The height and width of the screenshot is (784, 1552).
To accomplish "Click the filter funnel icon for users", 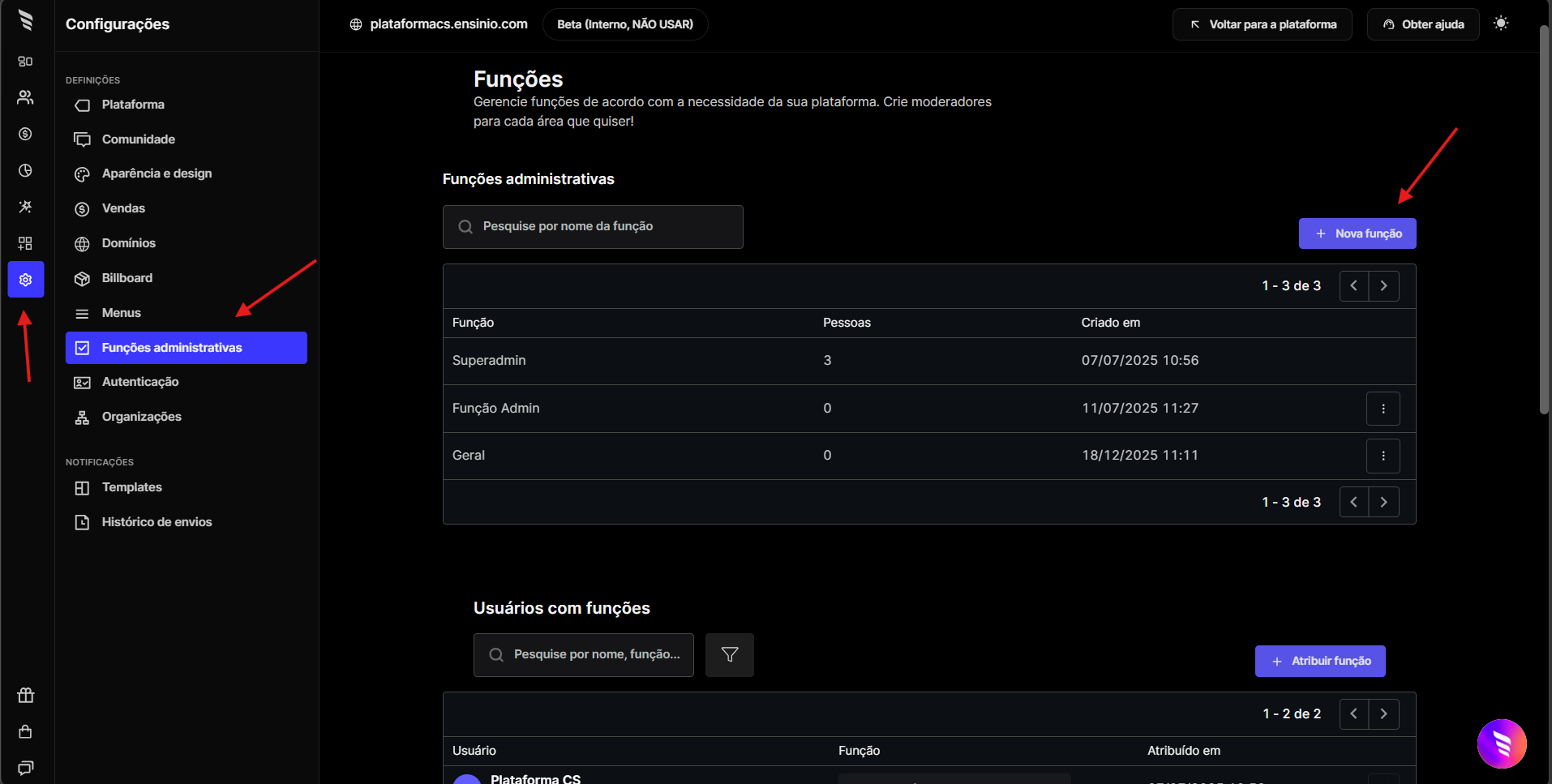I will point(729,654).
